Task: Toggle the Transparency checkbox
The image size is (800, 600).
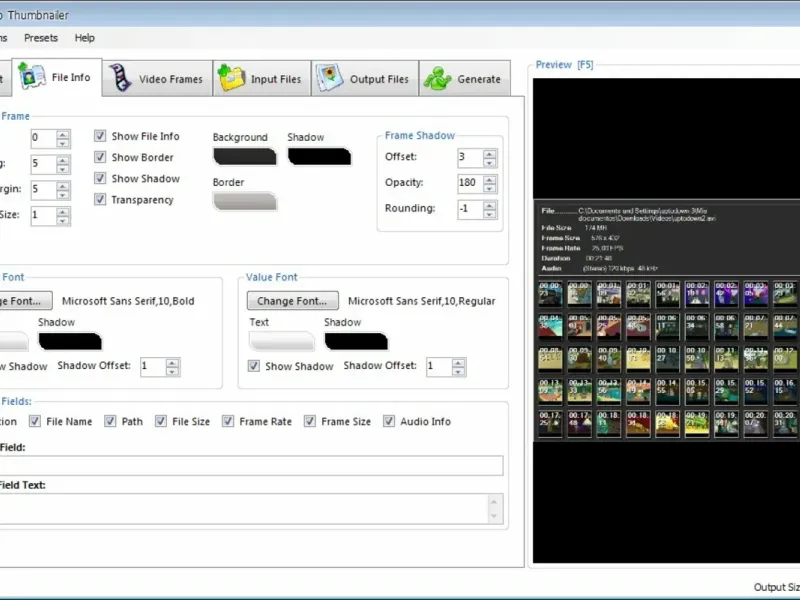Action: pos(100,199)
